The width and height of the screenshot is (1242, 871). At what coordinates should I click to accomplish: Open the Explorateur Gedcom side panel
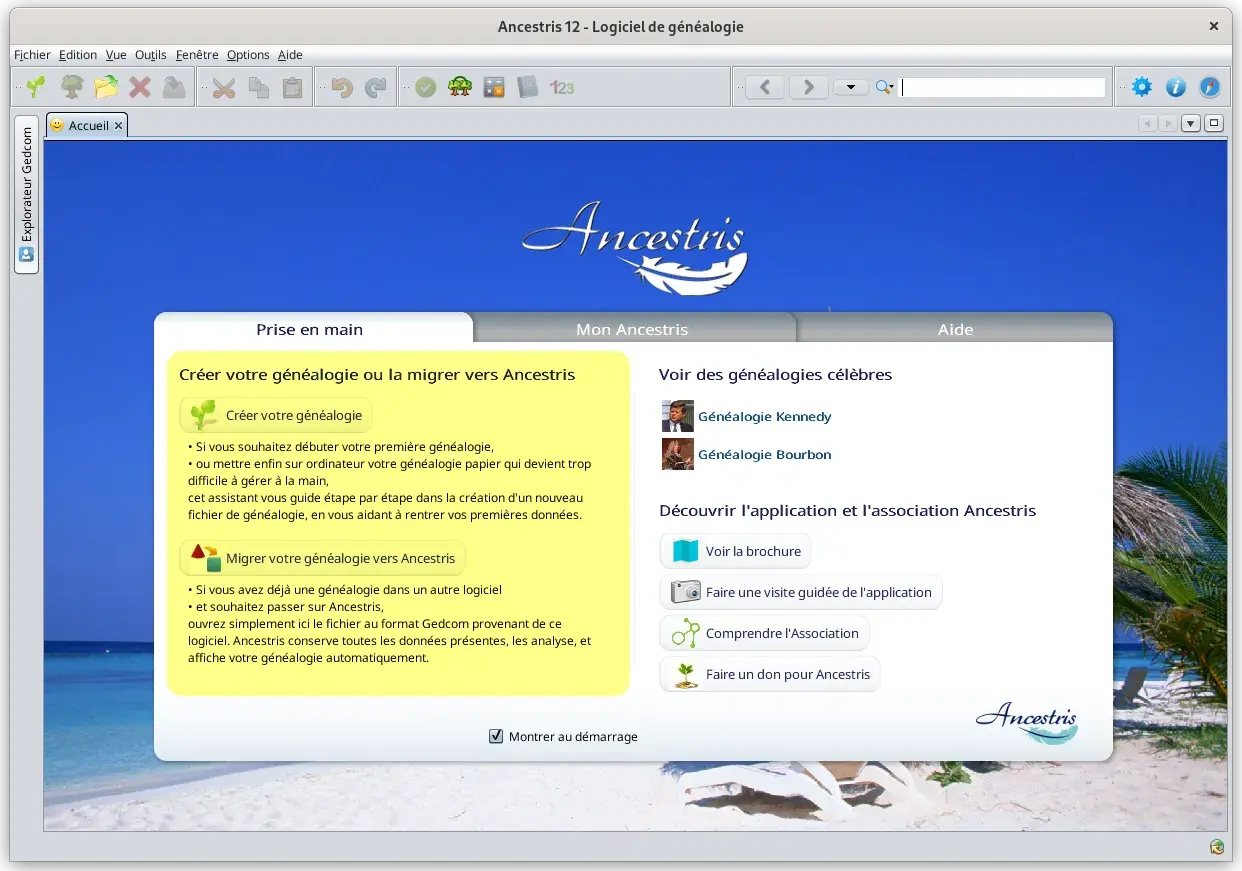tap(26, 194)
